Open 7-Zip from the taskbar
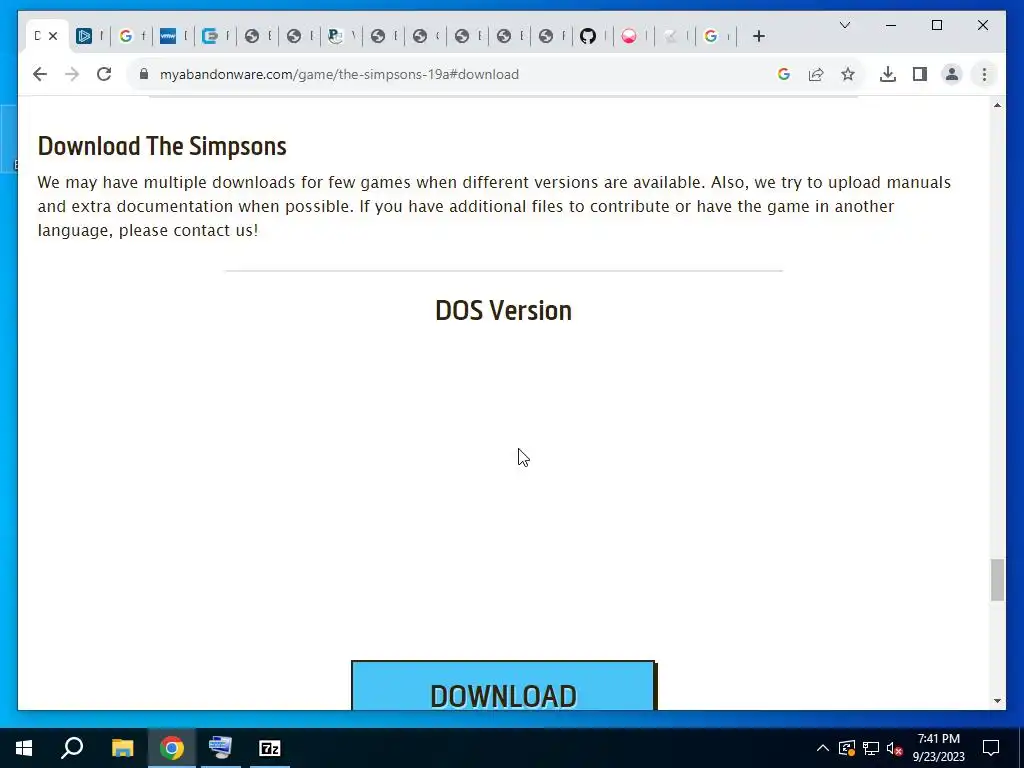The width and height of the screenshot is (1024, 768). (x=270, y=748)
